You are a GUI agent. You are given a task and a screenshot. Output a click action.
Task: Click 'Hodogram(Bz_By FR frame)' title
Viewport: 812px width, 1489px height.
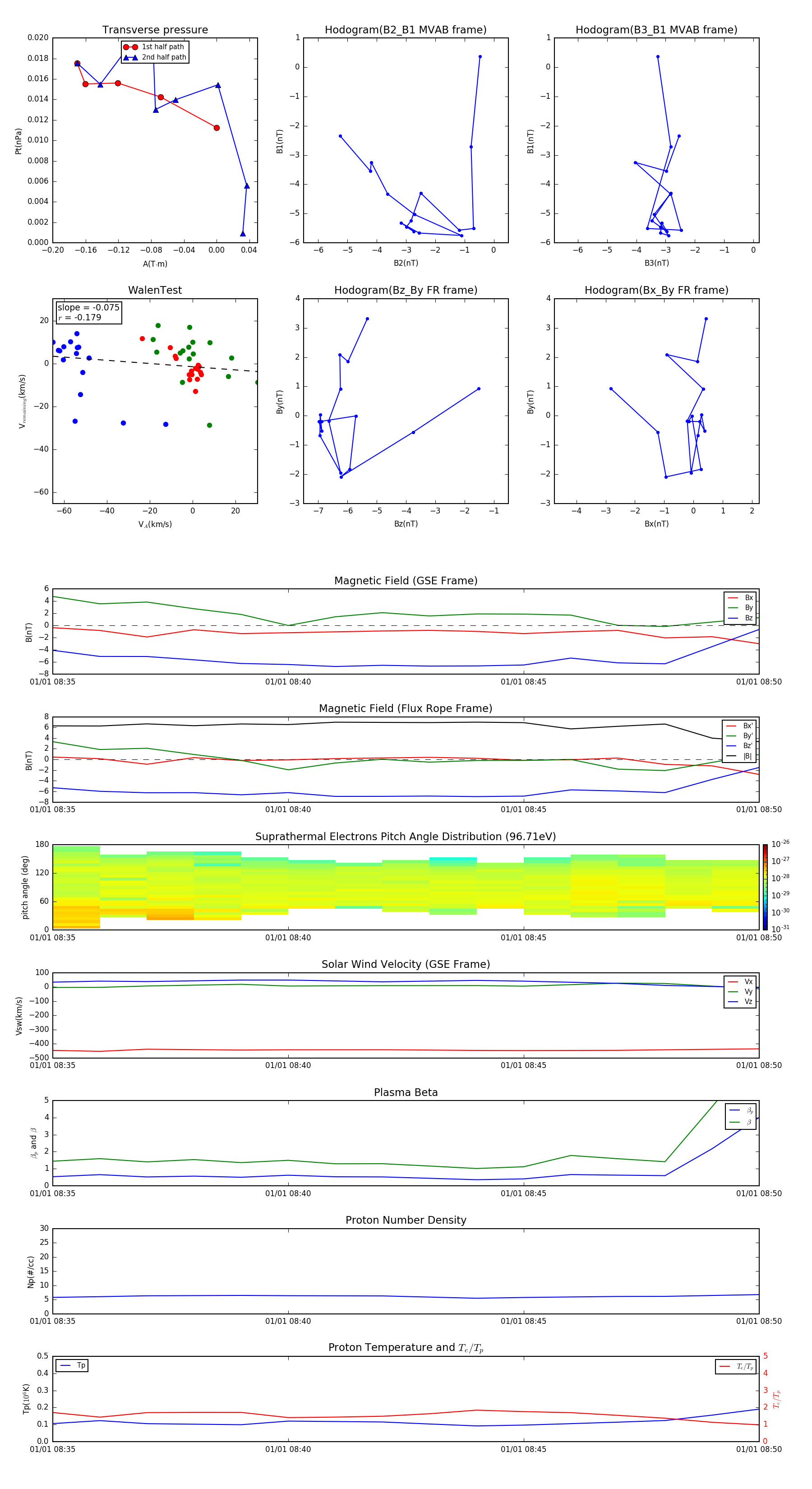point(406,290)
